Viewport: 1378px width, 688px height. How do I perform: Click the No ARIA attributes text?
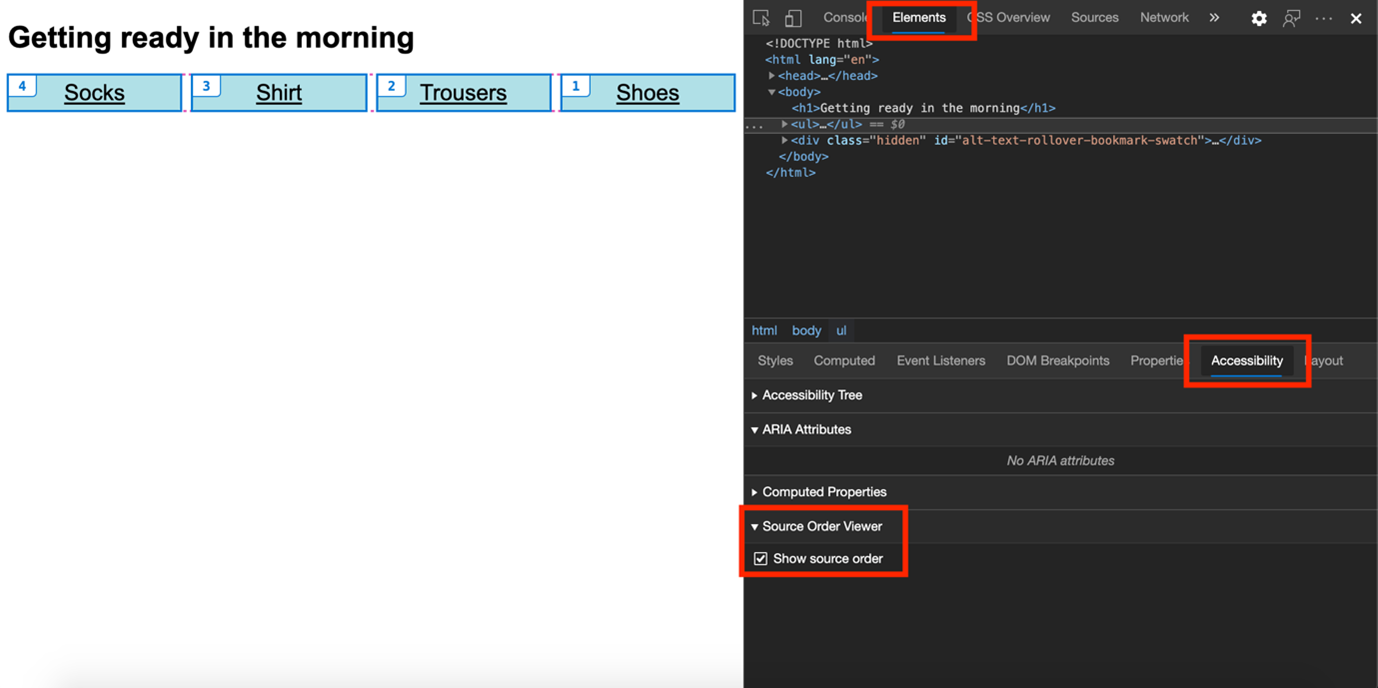click(1060, 461)
